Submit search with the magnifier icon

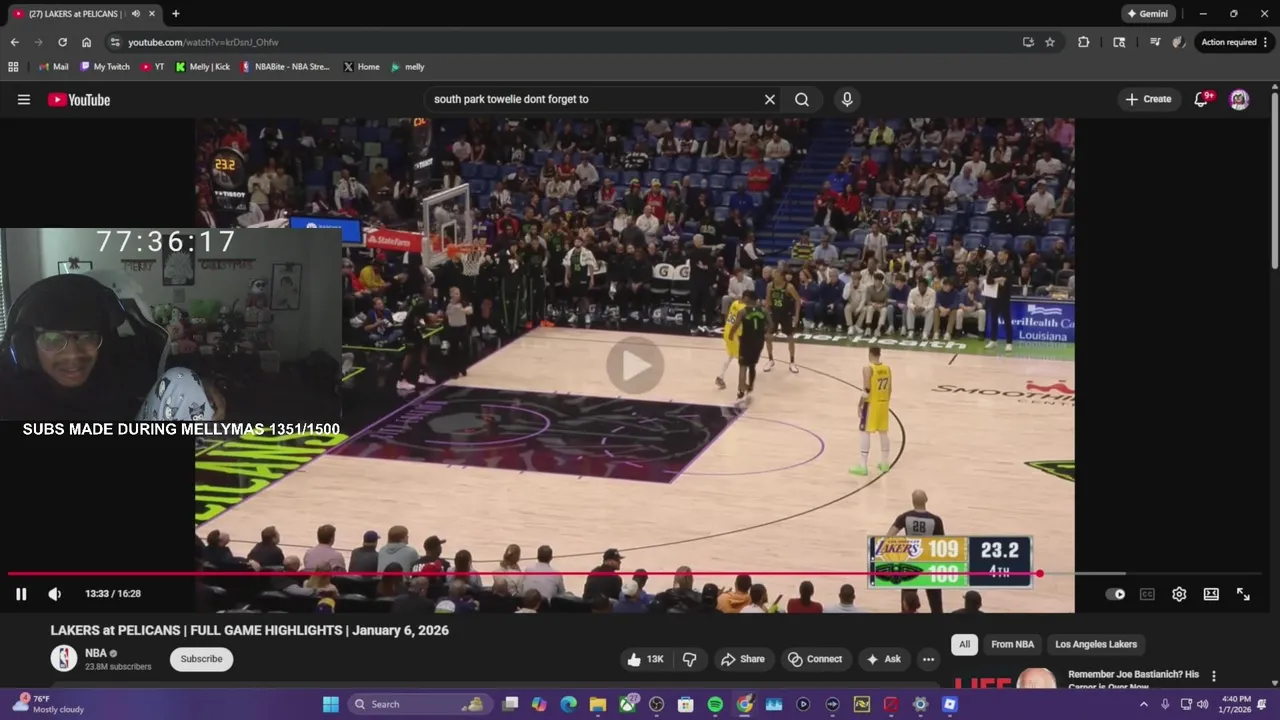tap(802, 99)
